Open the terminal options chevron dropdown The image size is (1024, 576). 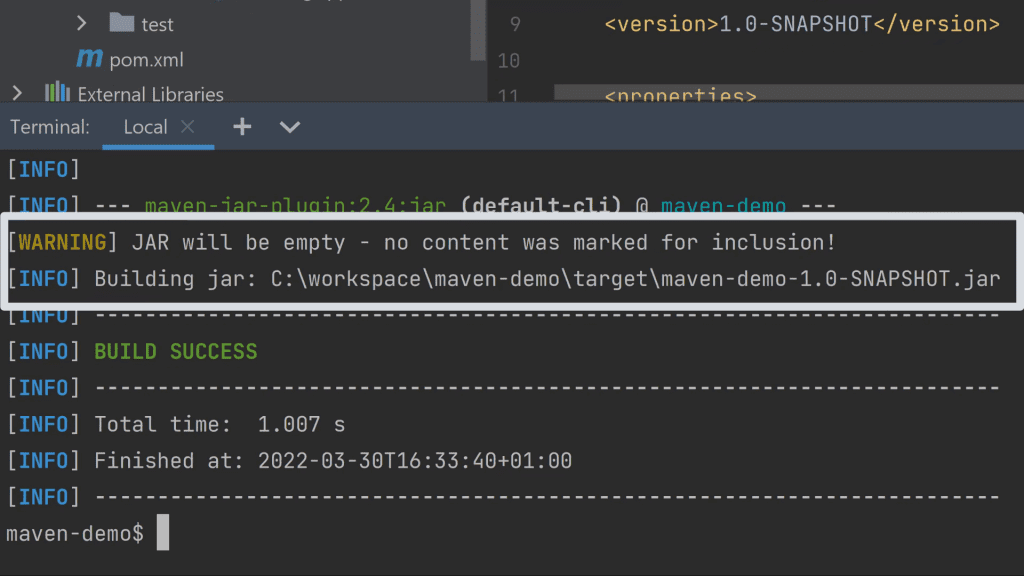click(x=289, y=127)
